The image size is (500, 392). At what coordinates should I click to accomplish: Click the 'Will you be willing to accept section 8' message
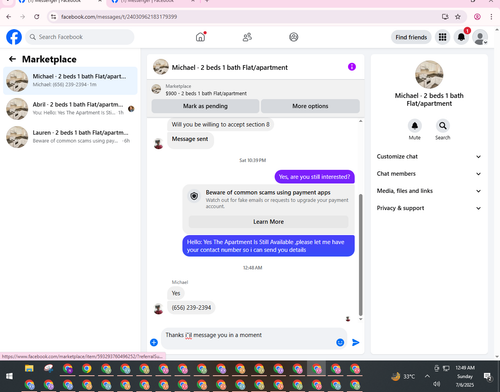pyautogui.click(x=220, y=124)
